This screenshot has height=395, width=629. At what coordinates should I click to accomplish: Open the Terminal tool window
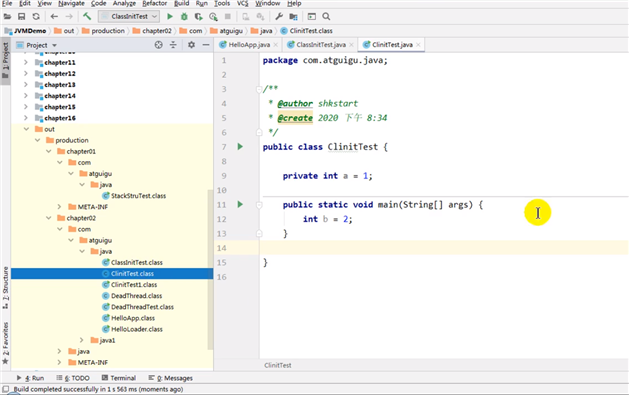coord(119,378)
